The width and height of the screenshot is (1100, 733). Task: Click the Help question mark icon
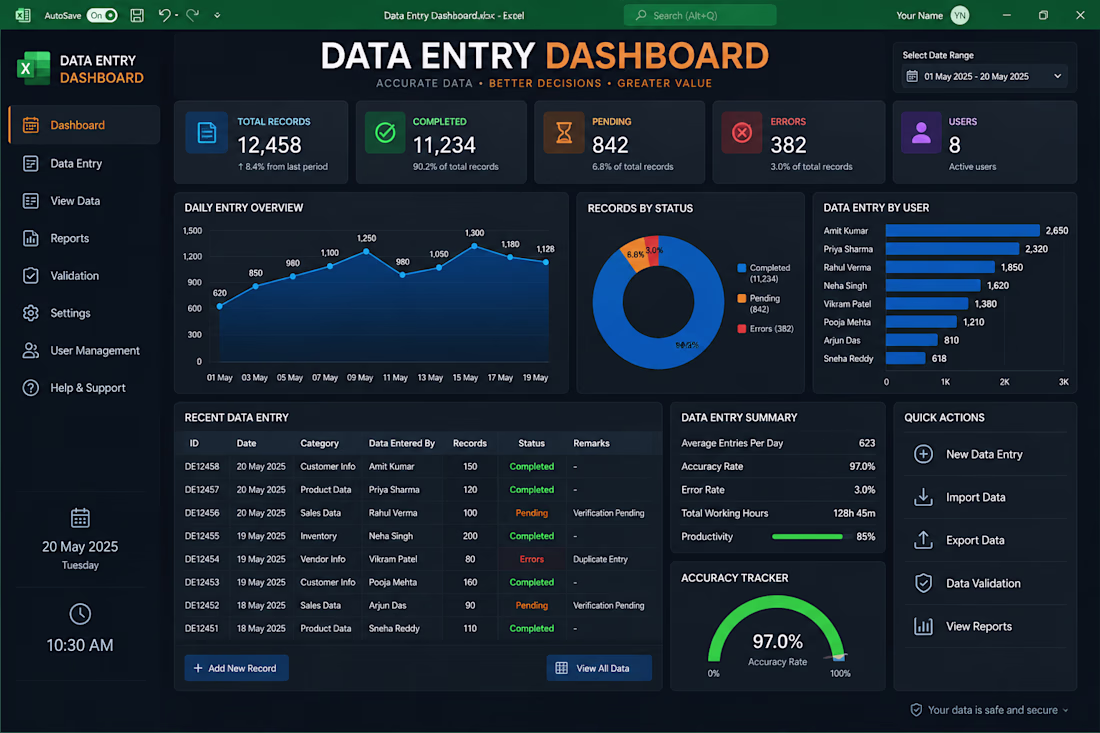click(30, 388)
